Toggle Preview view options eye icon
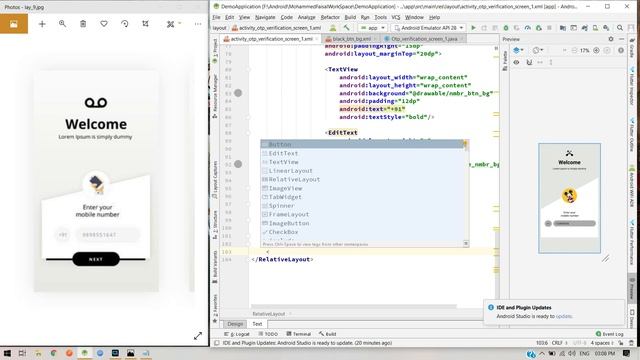 click(x=516, y=62)
